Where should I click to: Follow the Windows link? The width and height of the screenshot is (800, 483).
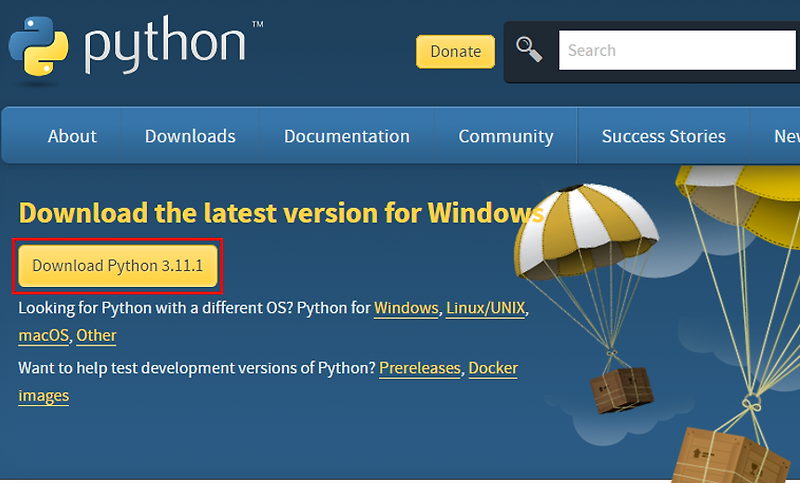click(x=406, y=308)
